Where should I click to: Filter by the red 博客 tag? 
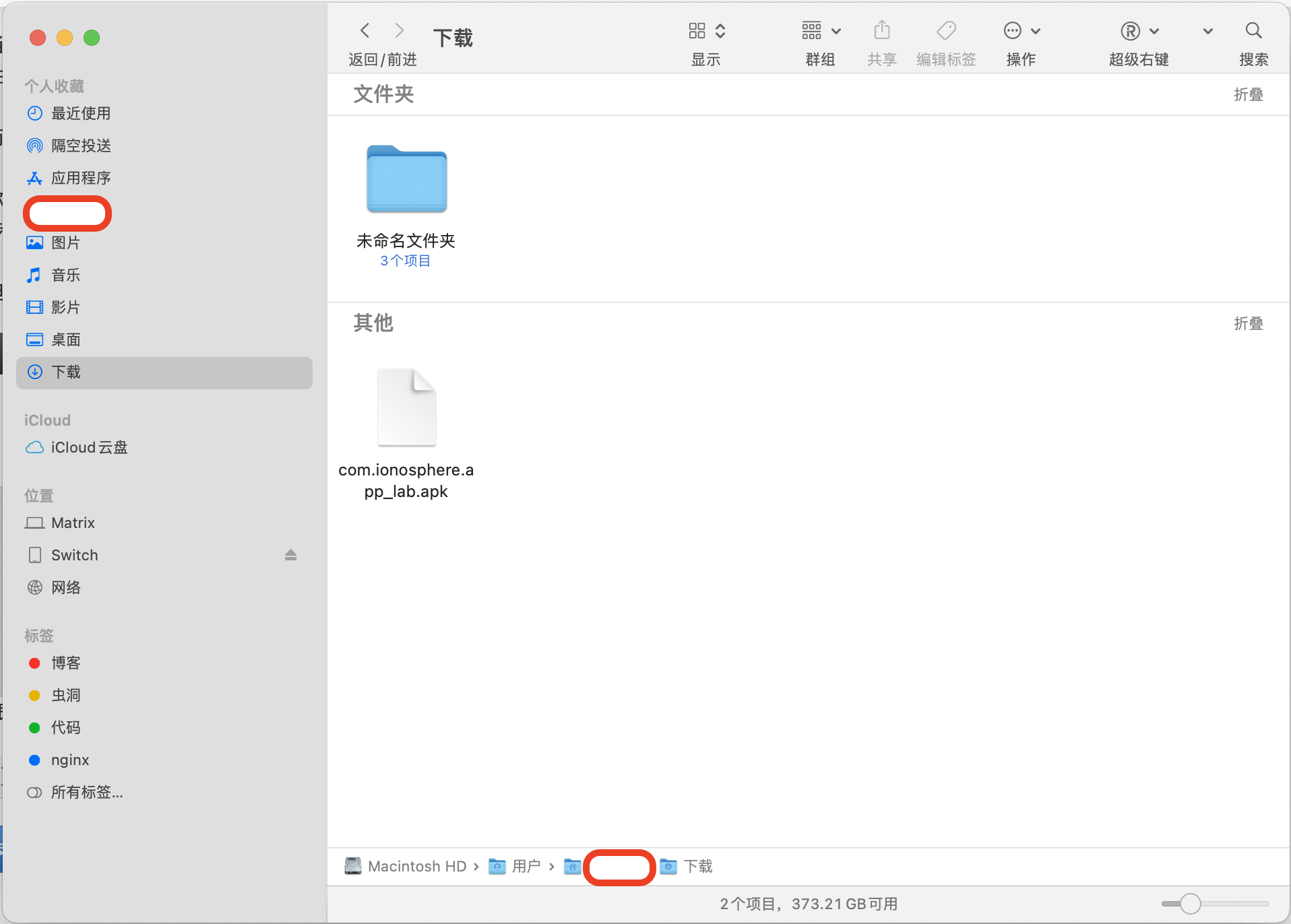click(164, 663)
